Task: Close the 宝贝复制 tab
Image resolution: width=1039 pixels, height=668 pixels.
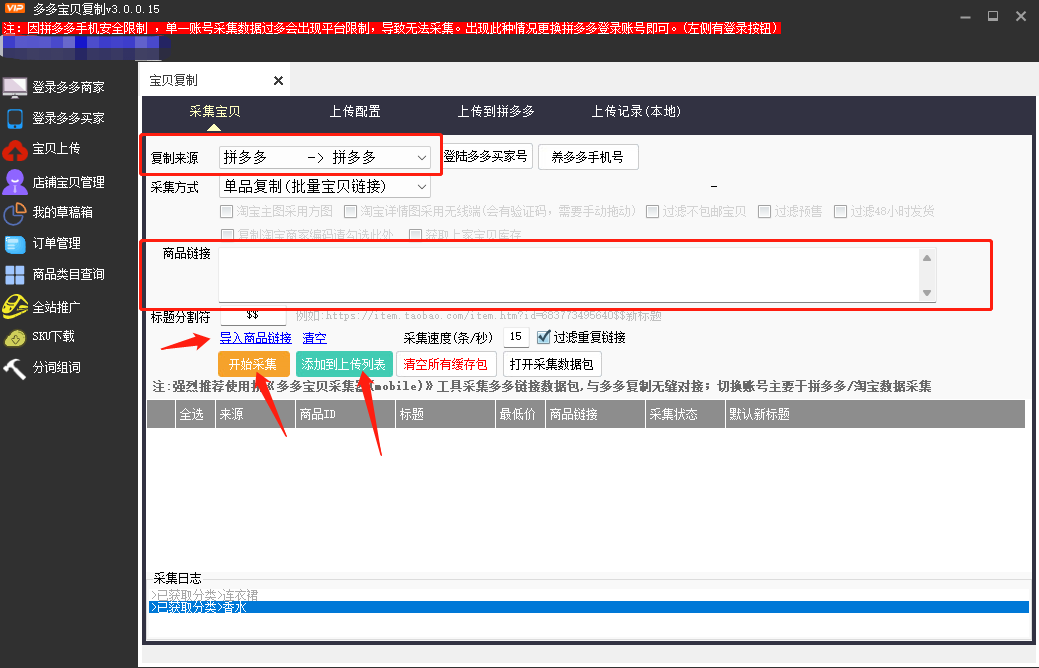Action: (x=278, y=80)
